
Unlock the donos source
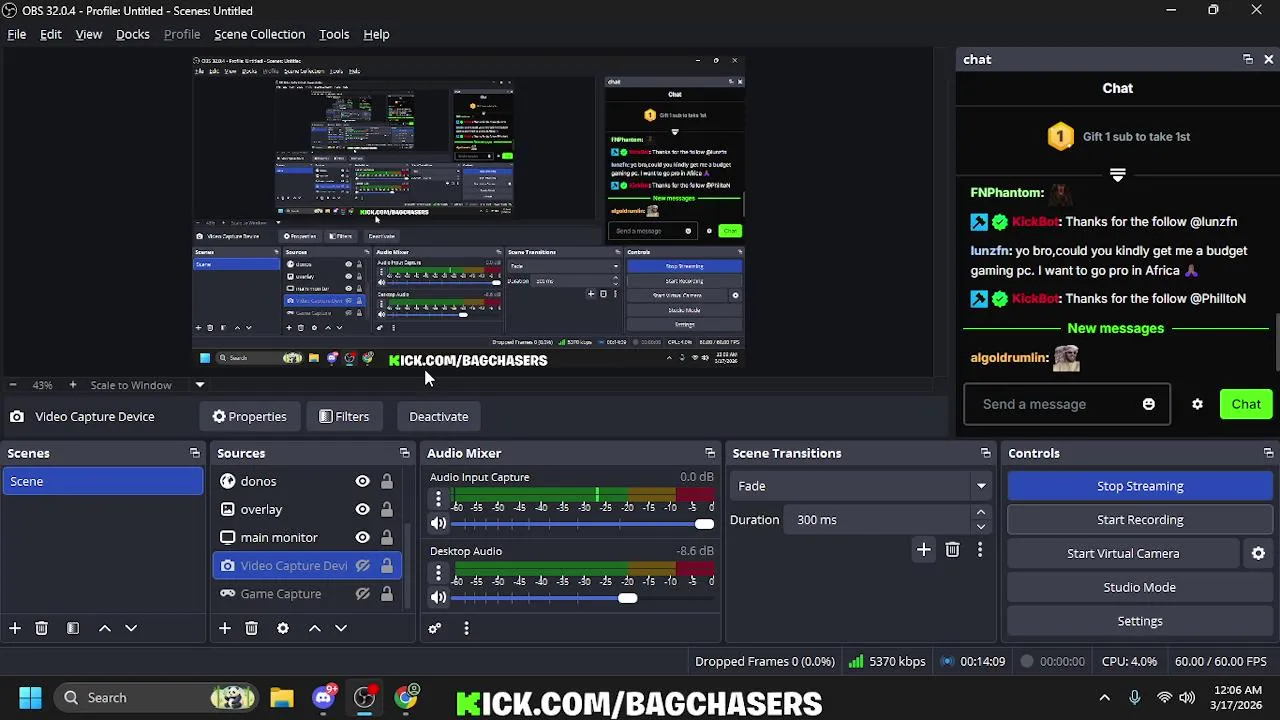[387, 481]
